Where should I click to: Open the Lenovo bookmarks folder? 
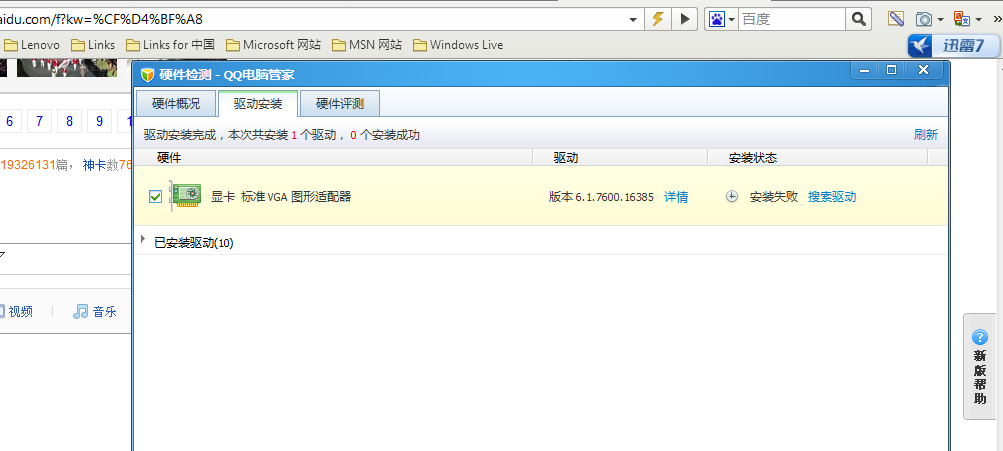(32, 45)
